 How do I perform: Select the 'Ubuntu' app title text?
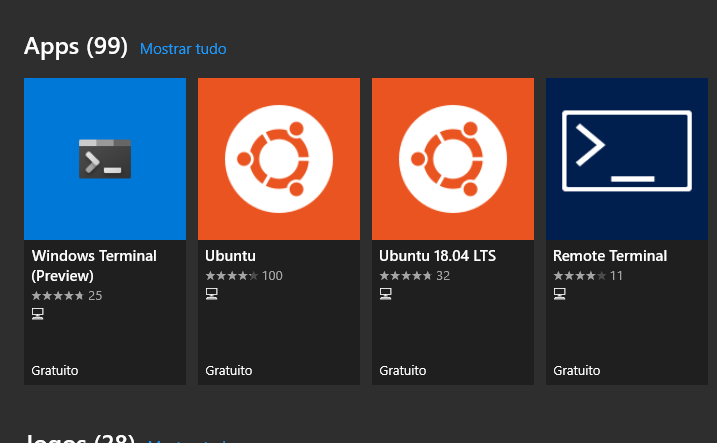coord(230,256)
